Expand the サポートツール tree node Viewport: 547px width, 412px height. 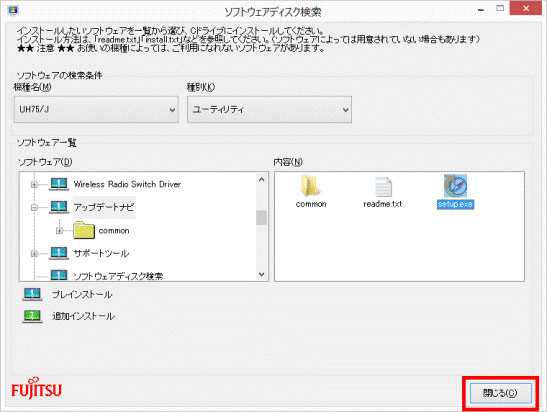pos(34,254)
